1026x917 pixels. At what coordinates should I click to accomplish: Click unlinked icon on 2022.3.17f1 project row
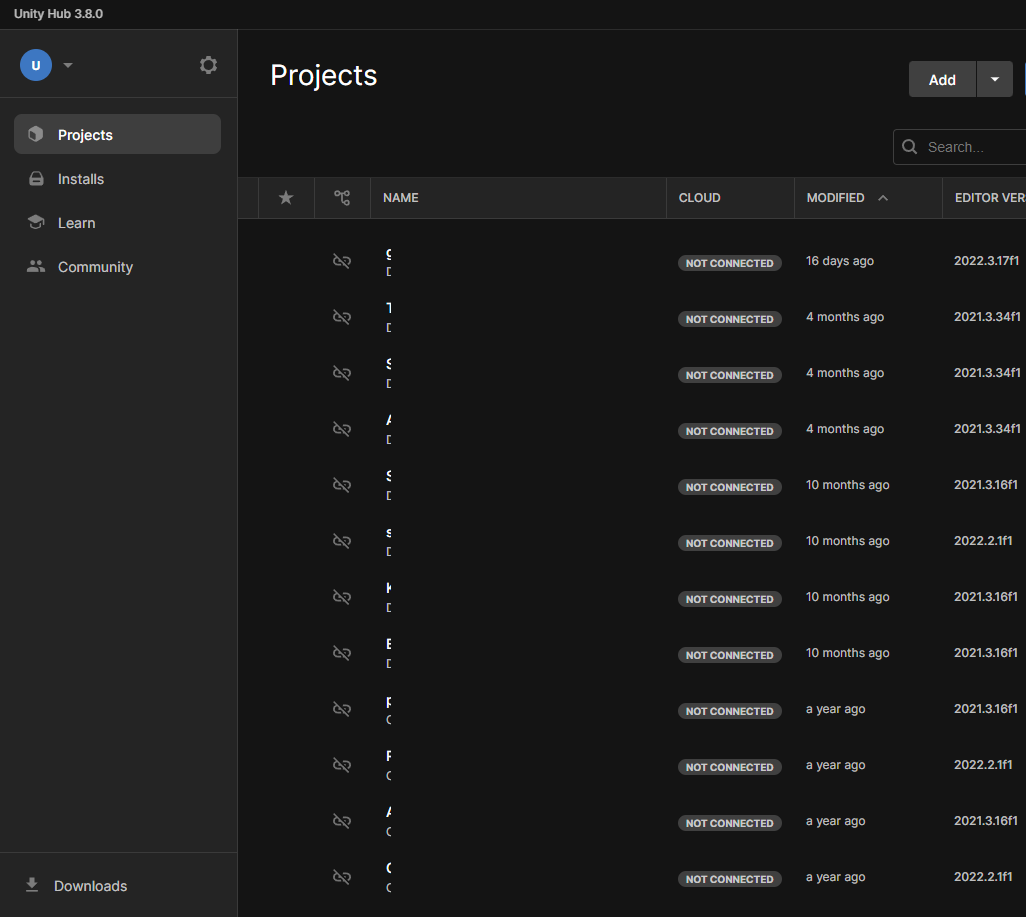[342, 261]
